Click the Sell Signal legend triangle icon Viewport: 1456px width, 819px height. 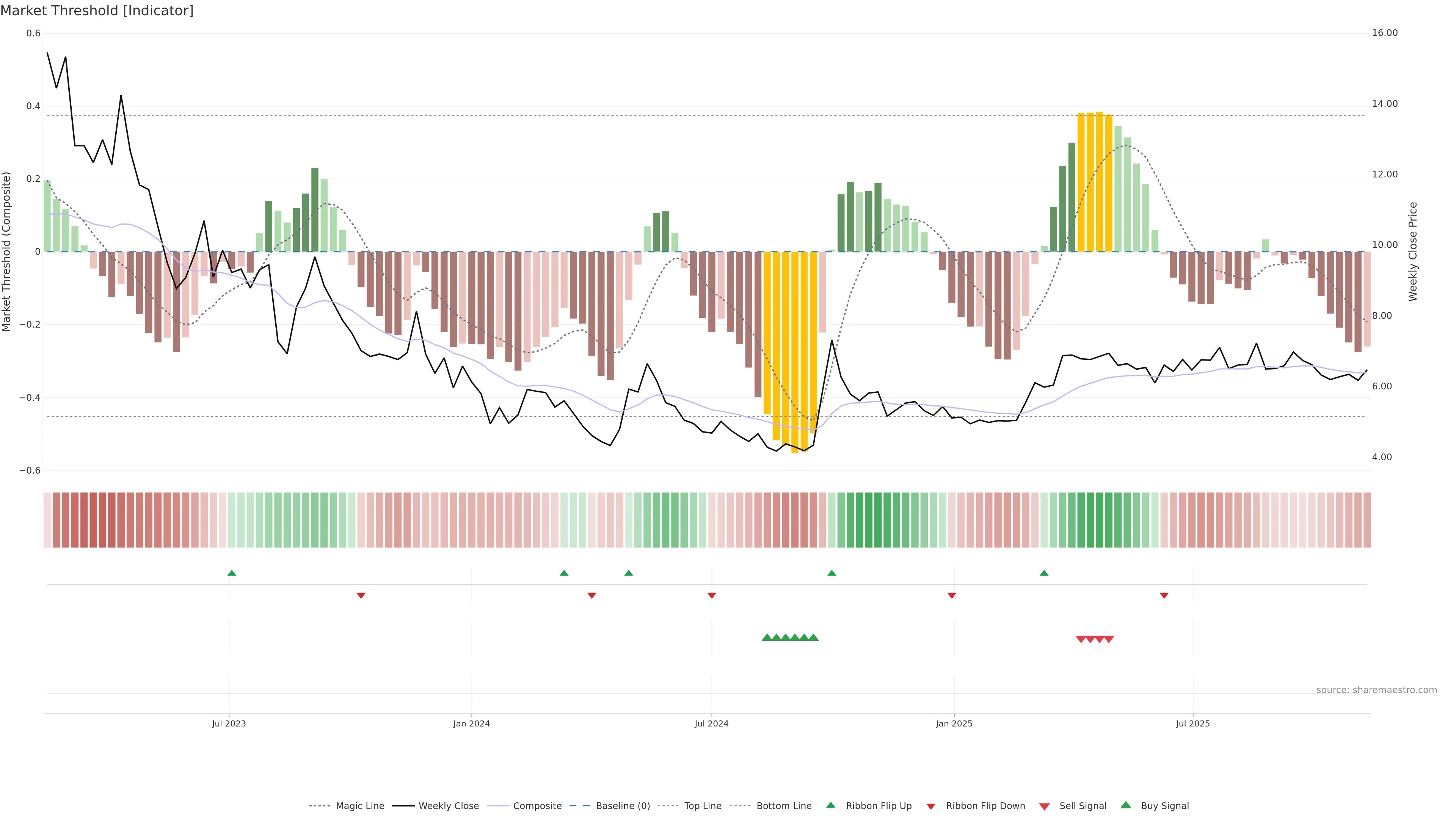coord(1044,806)
